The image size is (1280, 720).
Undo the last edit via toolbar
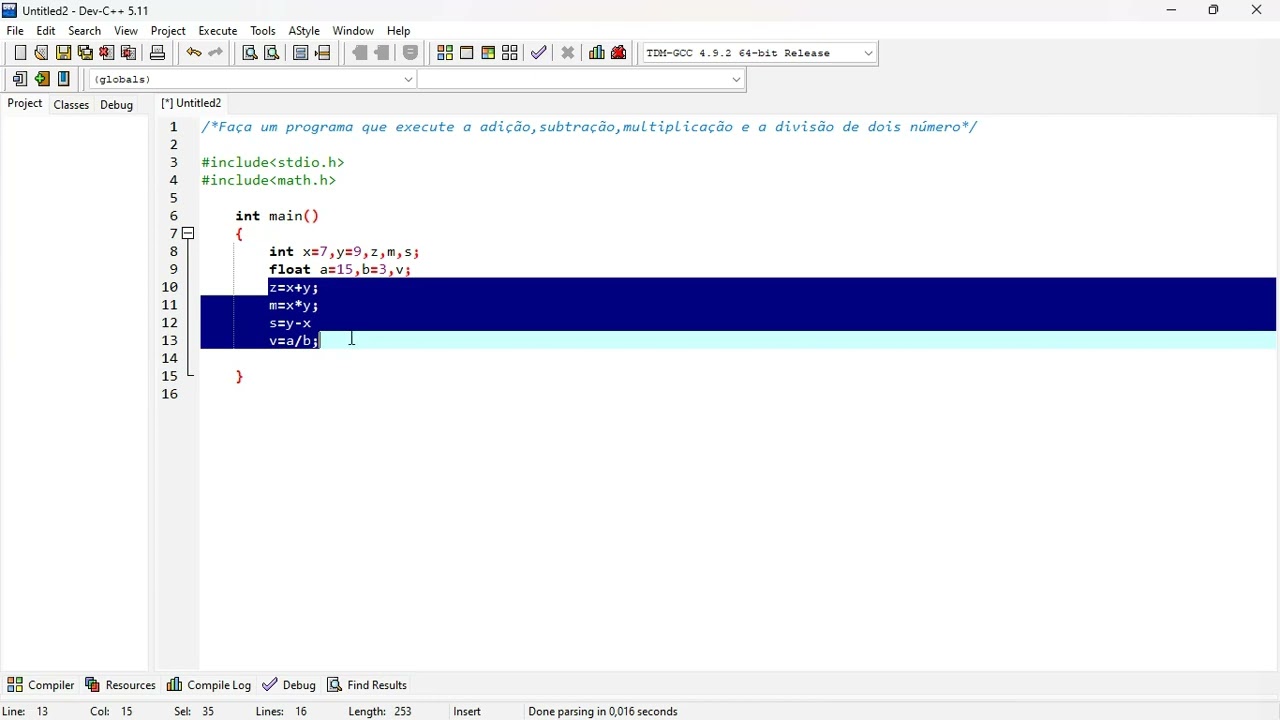click(194, 53)
